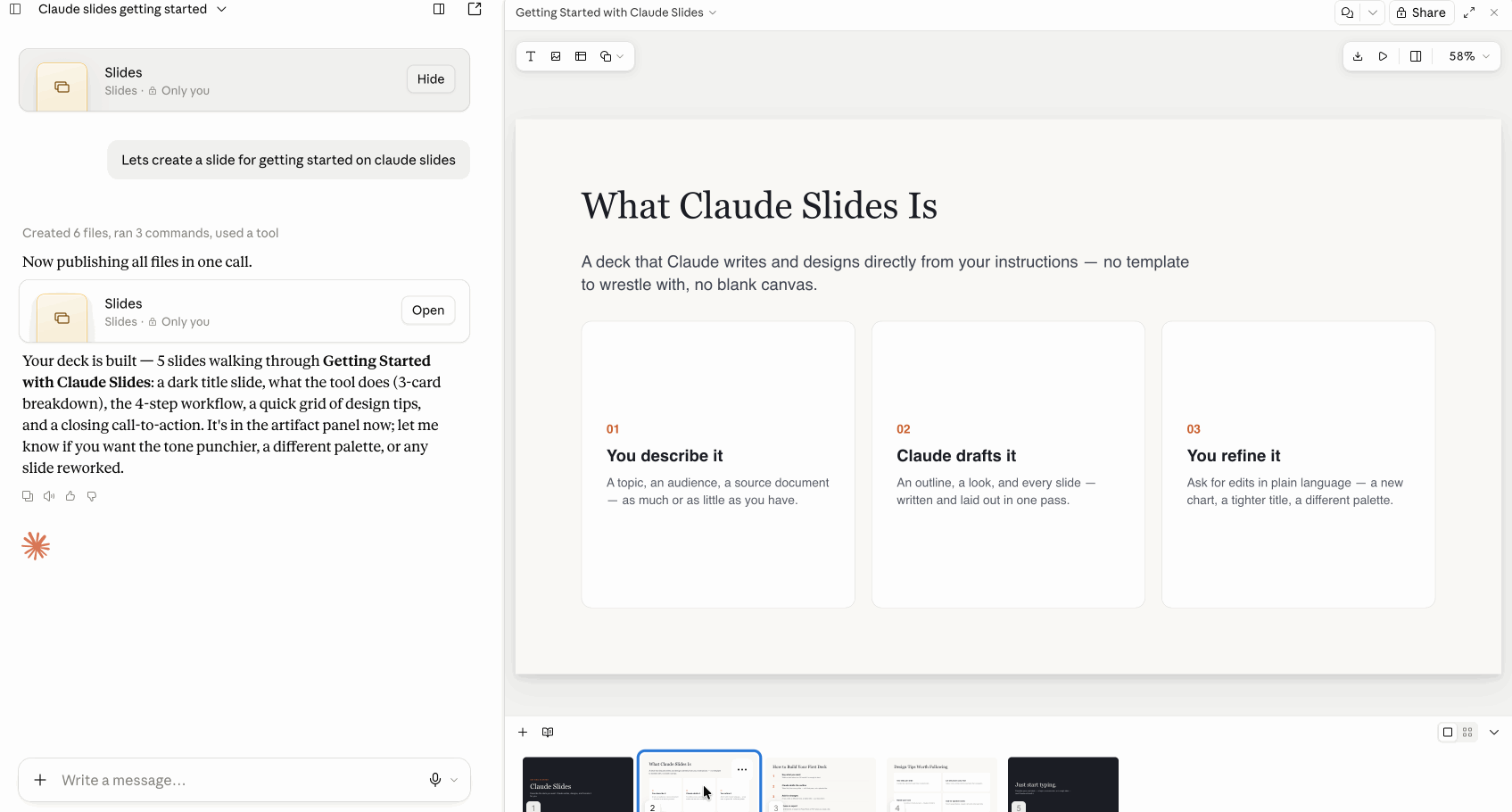The width and height of the screenshot is (1512, 812).
Task: Expand the voice options chevron near microphone
Action: [x=454, y=780]
